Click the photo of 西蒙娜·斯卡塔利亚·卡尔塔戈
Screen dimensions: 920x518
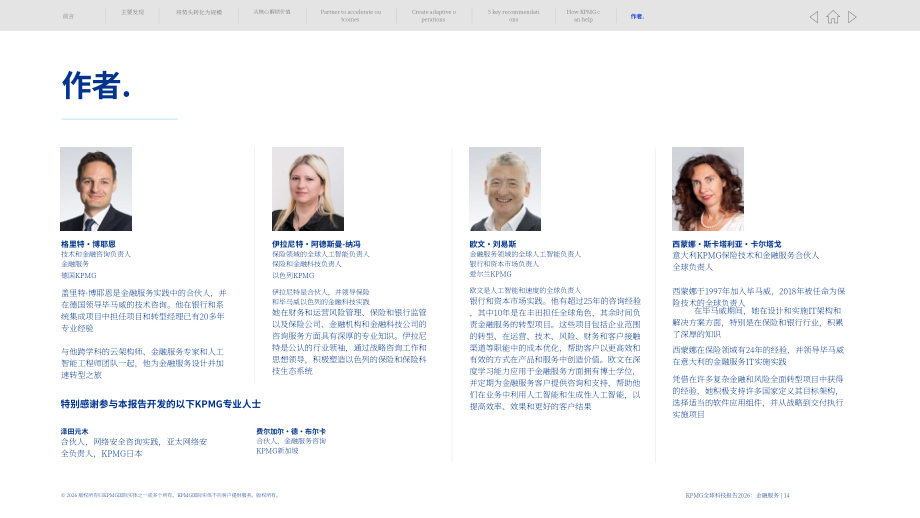(708, 189)
